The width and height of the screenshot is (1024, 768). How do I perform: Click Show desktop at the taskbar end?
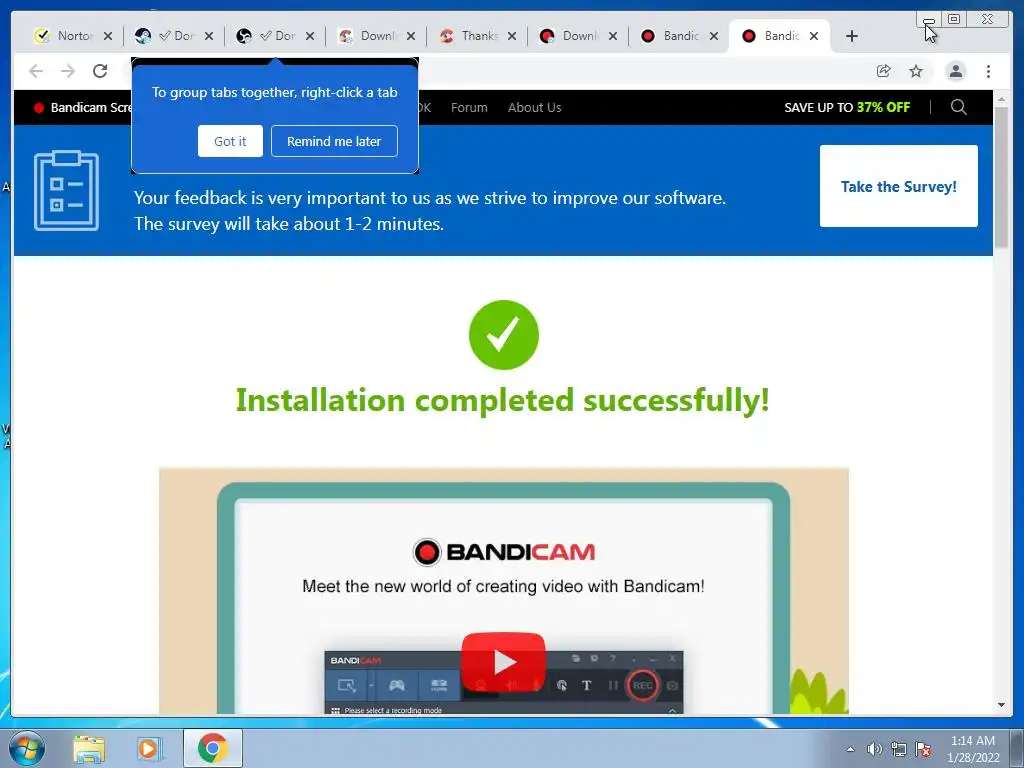click(1016, 748)
